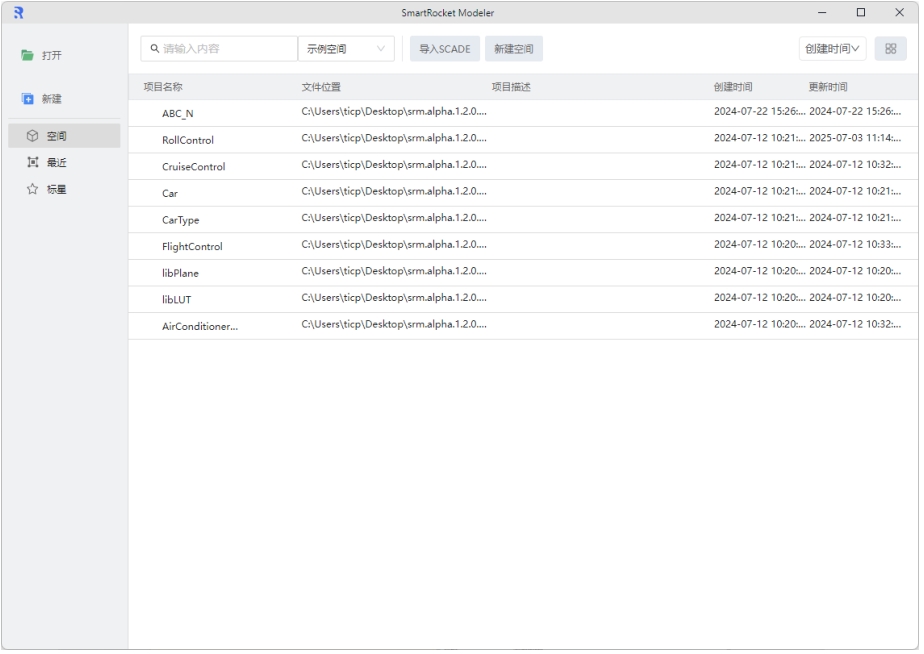This screenshot has width=924, height=654.
Task: Open the 示例空间 workspace dropdown
Action: [348, 49]
